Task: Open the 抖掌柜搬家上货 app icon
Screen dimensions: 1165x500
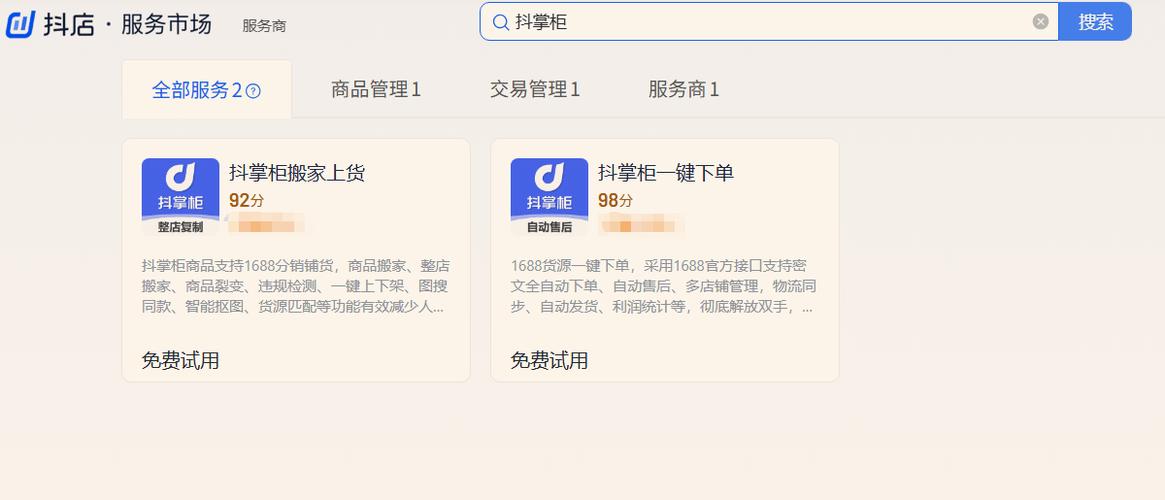Action: pyautogui.click(x=181, y=198)
